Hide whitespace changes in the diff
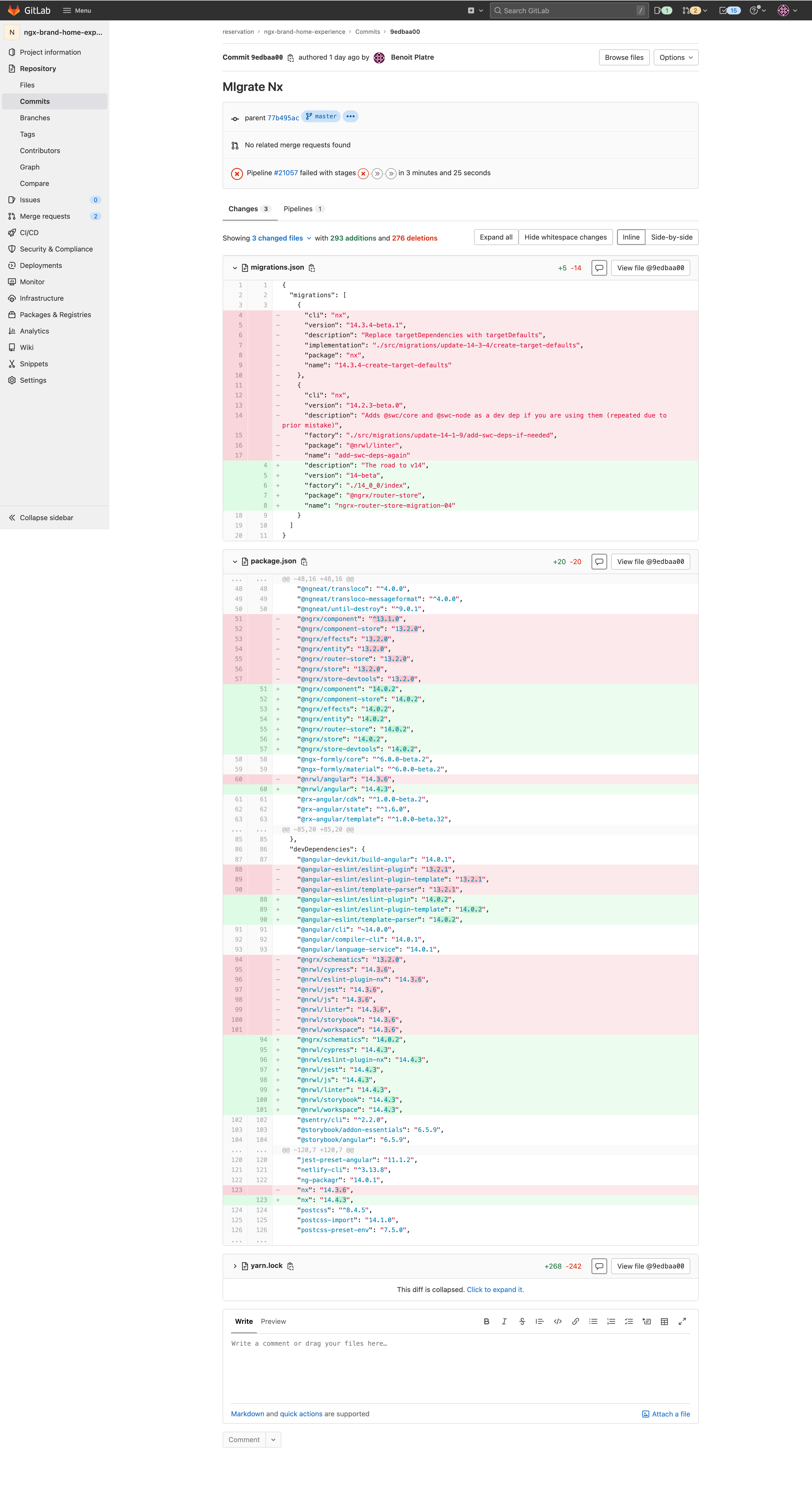Viewport: 812px width, 1505px height. click(566, 237)
